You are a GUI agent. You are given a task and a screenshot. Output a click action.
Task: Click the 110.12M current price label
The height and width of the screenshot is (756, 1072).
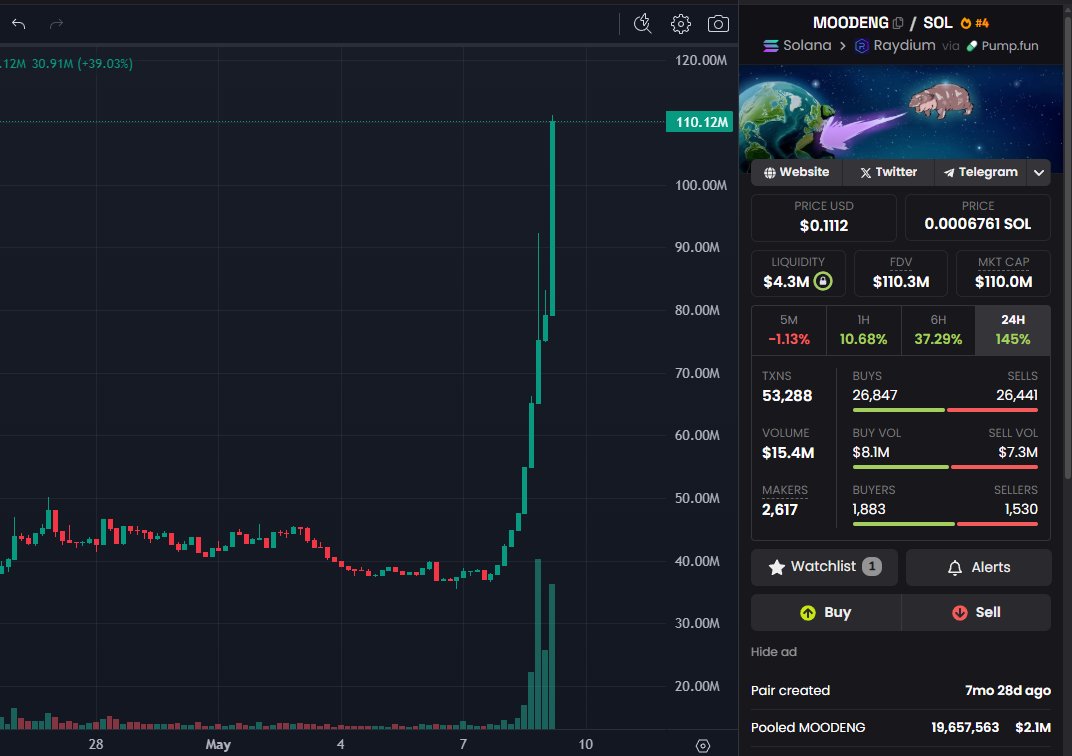[699, 122]
